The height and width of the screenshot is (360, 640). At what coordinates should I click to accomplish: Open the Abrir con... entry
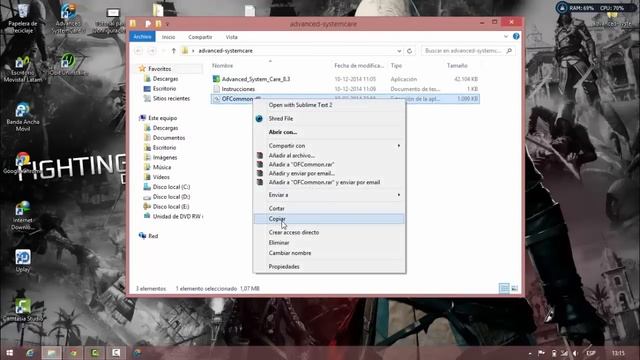[329, 132]
